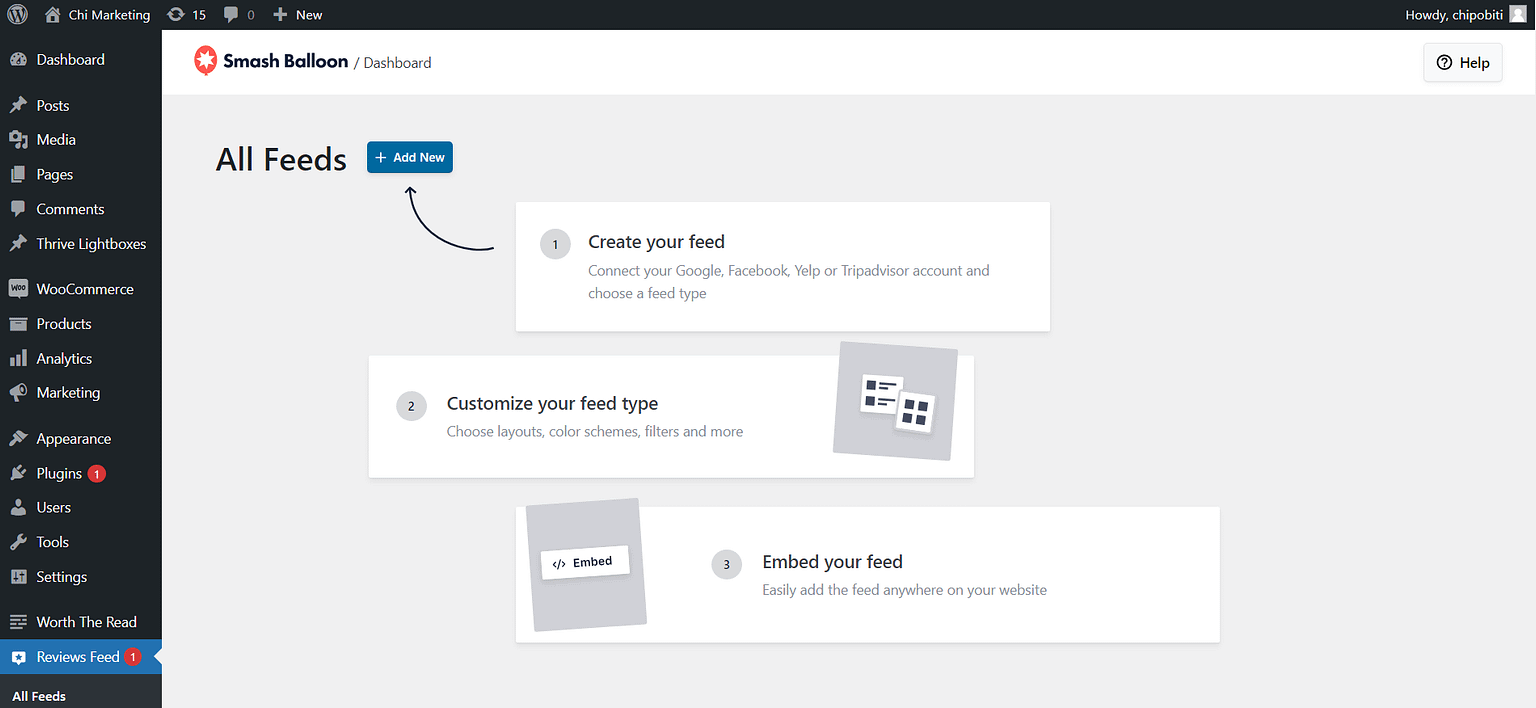Screen dimensions: 1536x708
Task: Click the Create your feed step card
Action: [x=782, y=266]
